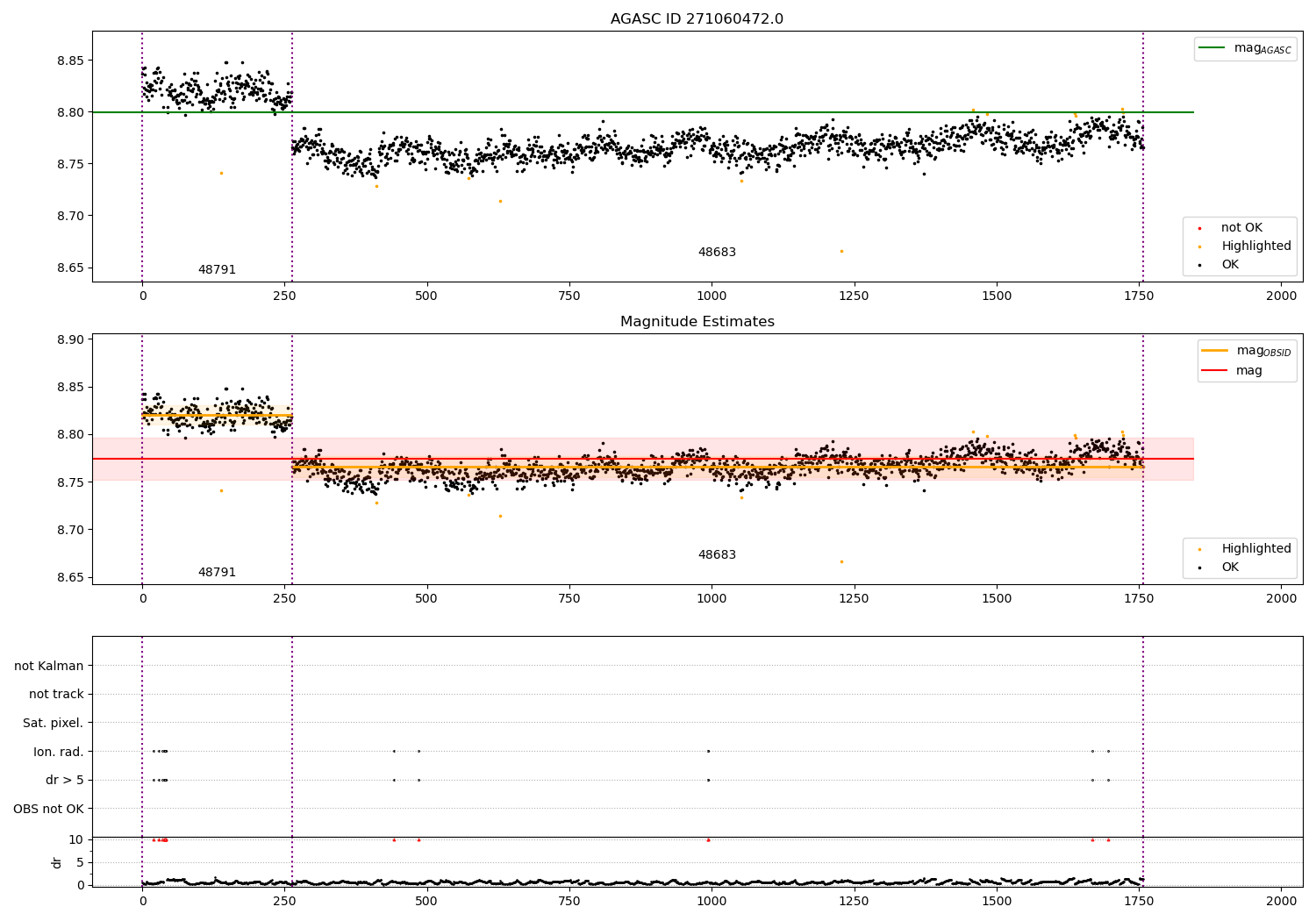
Task: Click '48683' label in Magnitude Estimates plot
Action: 717,555
